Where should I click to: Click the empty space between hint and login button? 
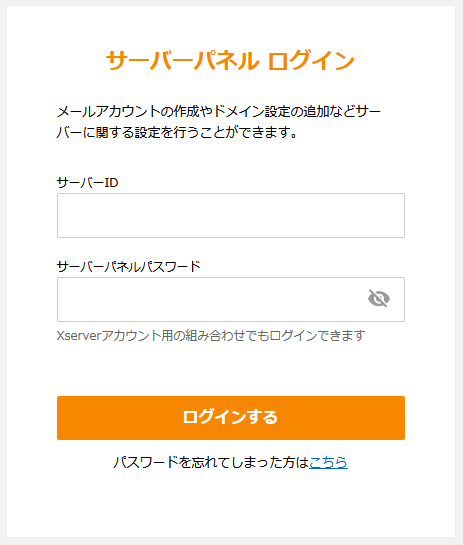pyautogui.click(x=231, y=369)
